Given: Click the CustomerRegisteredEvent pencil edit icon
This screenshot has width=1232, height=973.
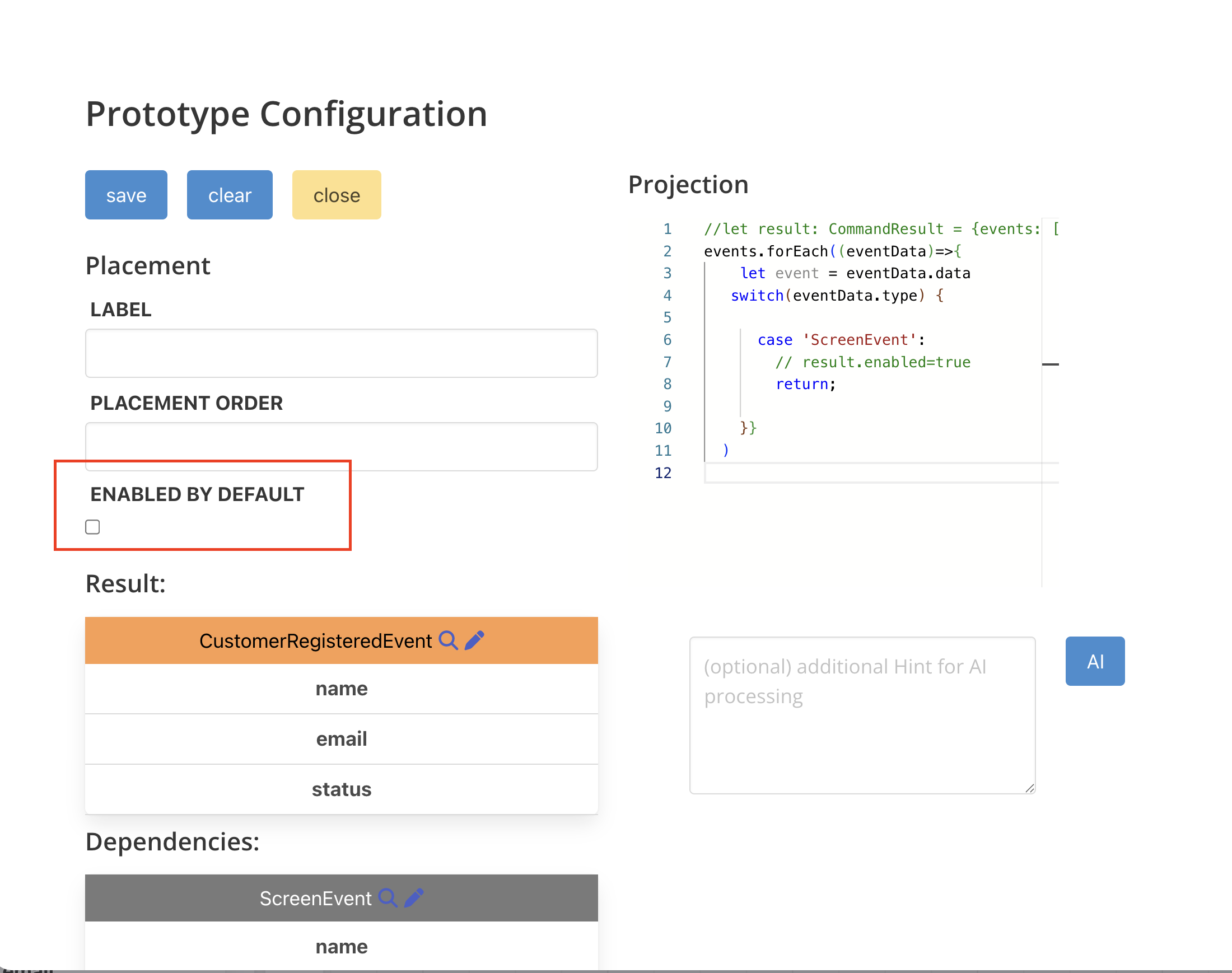Looking at the screenshot, I should pos(474,640).
